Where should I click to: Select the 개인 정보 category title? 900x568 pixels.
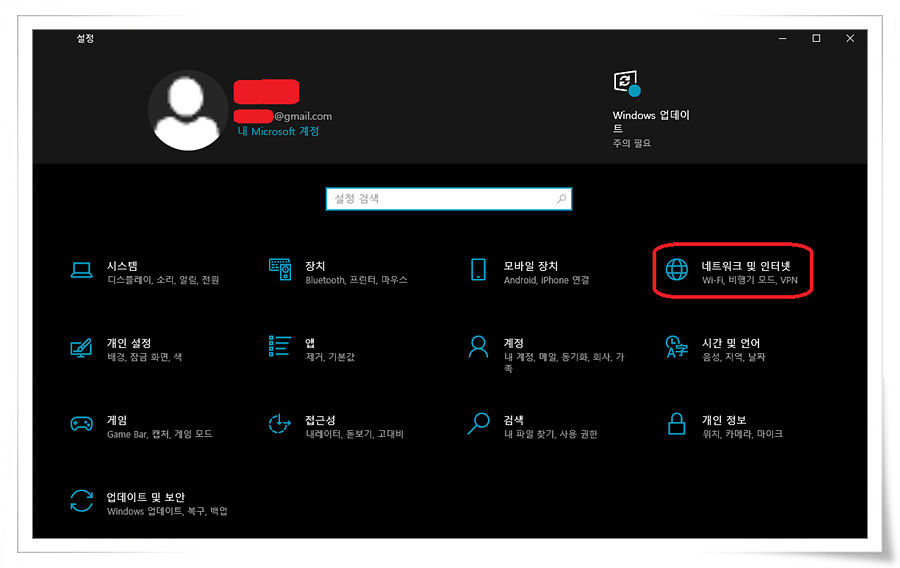pos(724,421)
